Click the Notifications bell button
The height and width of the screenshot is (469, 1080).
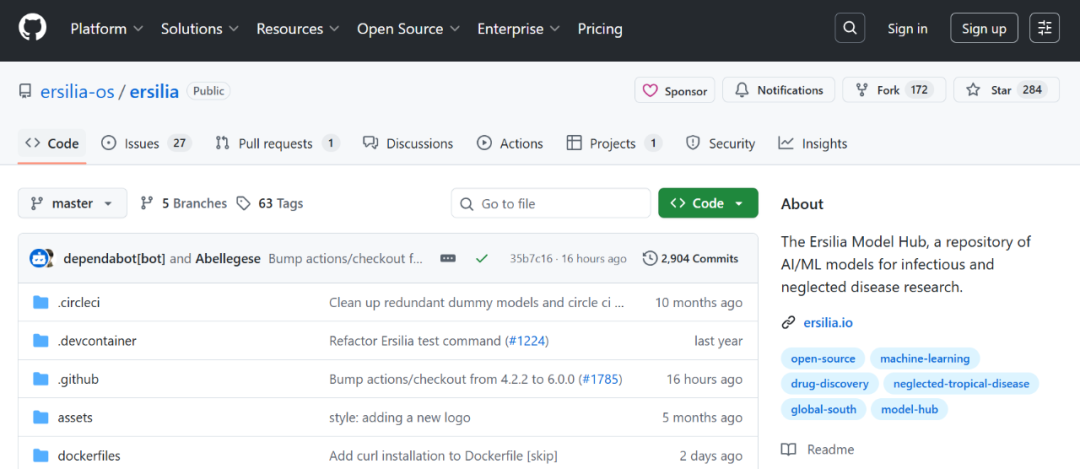click(778, 90)
